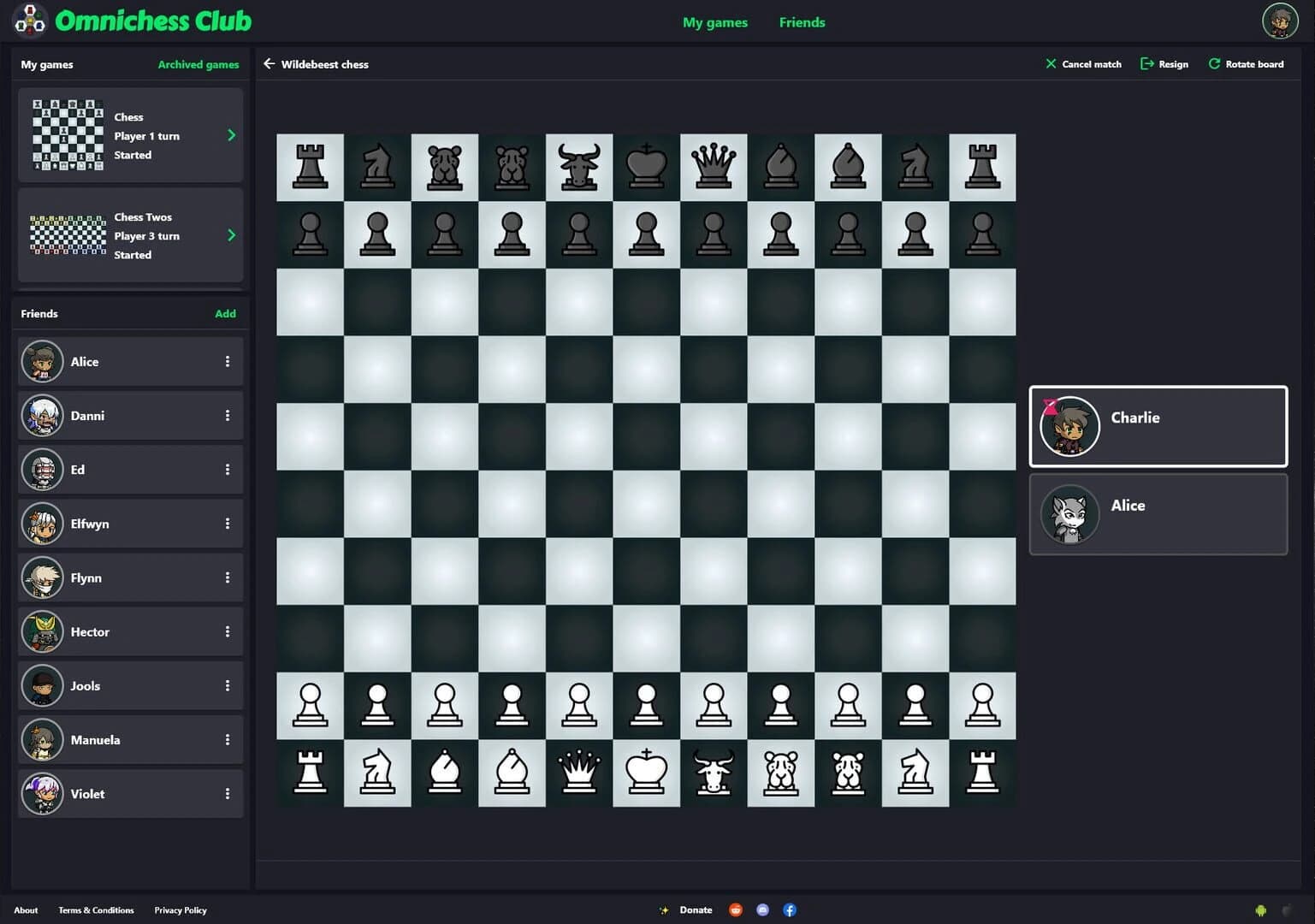Click the Donate link
Viewport: 1315px width, 924px height.
(x=696, y=910)
